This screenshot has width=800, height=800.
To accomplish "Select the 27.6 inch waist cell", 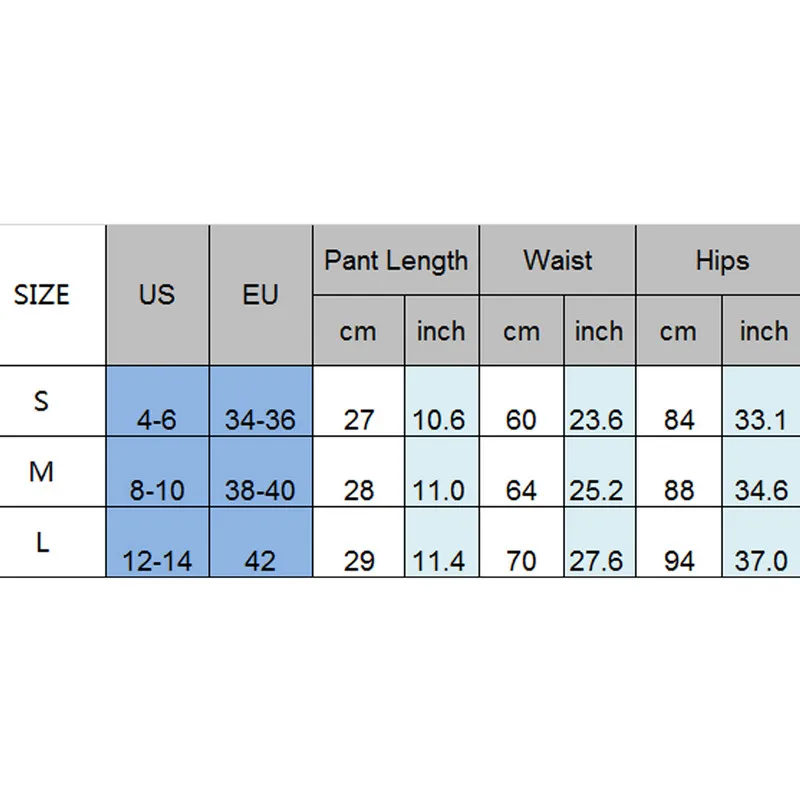I will (597, 561).
